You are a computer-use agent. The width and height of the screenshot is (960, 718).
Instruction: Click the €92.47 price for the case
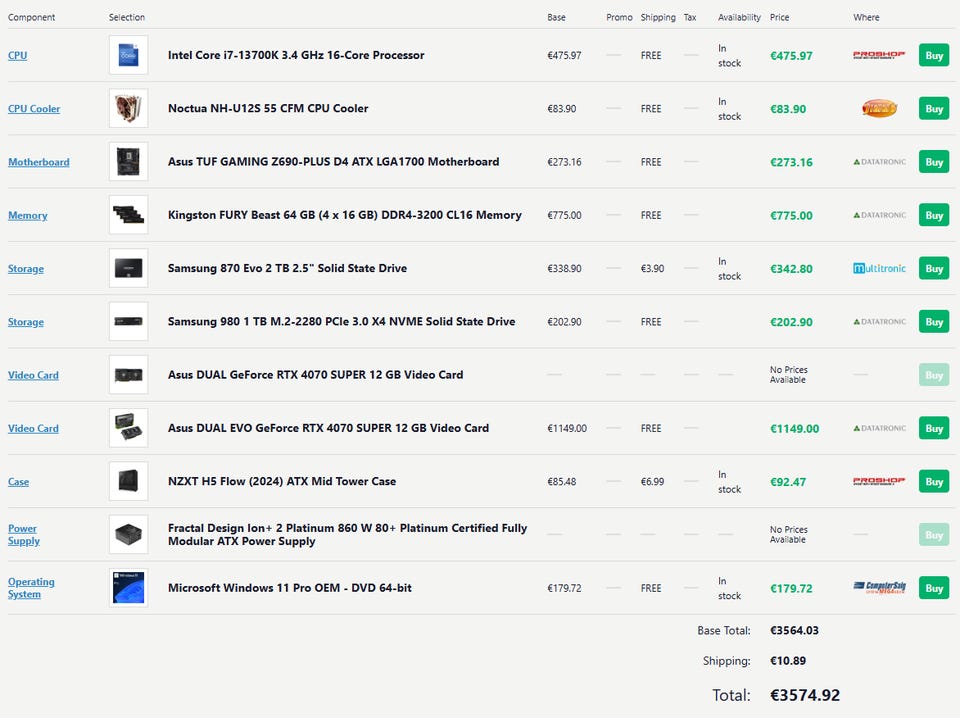[x=788, y=482]
